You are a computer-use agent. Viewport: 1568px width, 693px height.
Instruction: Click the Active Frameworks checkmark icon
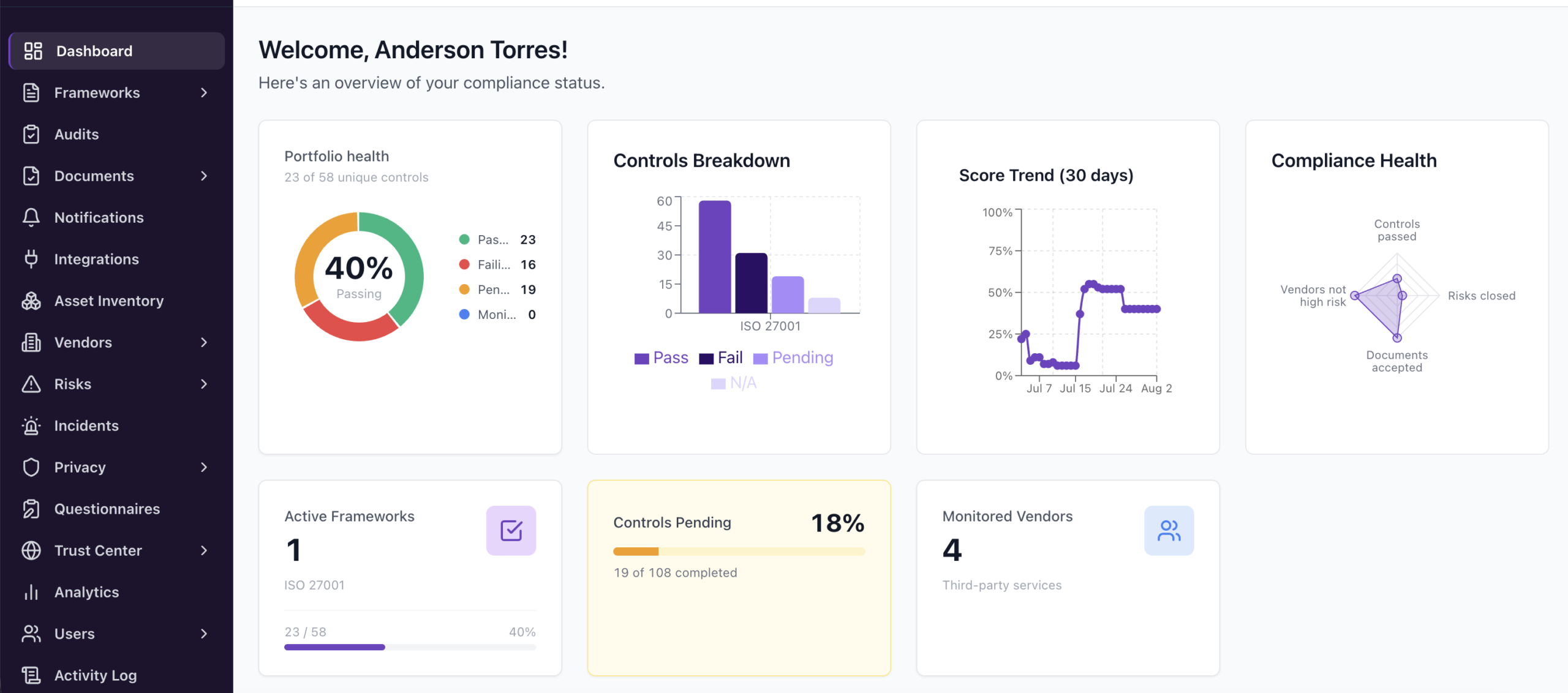[511, 530]
